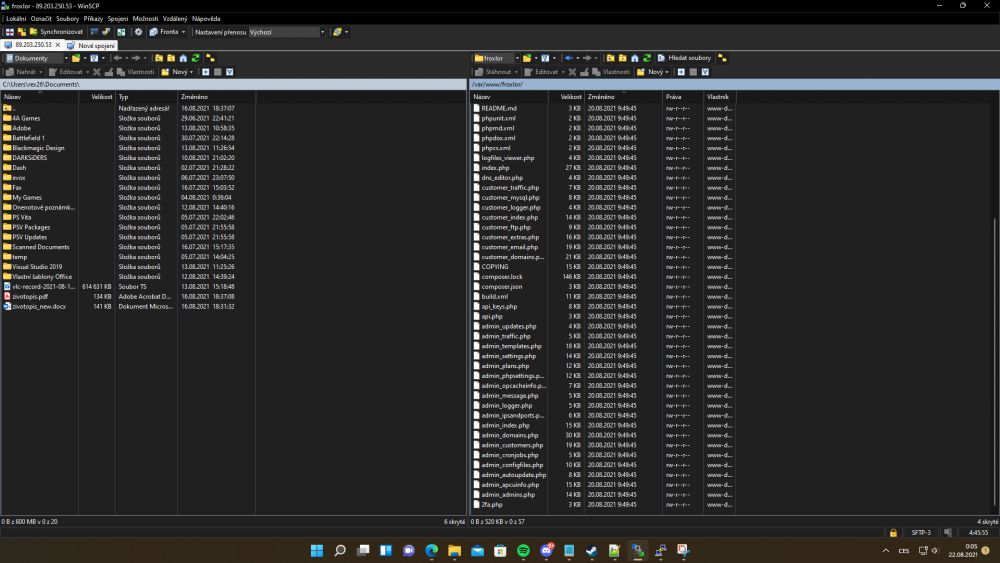Refresh the remote froxlor directory
This screenshot has width=1000, height=563.
pyautogui.click(x=649, y=58)
